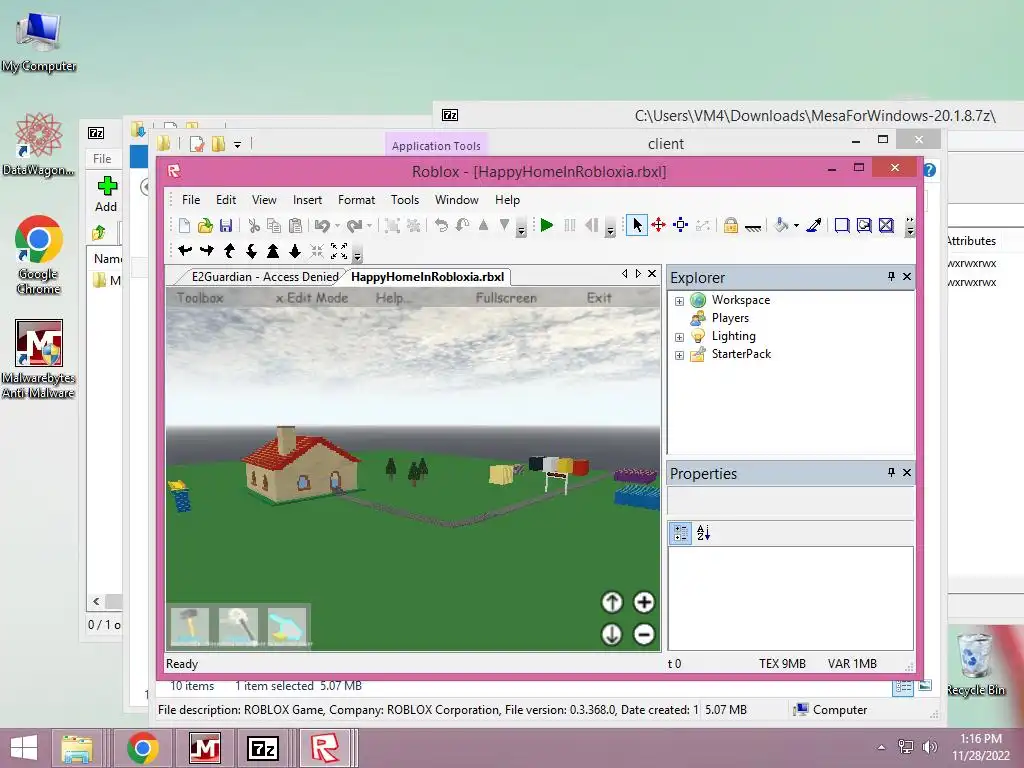Pin the Explorer panel
This screenshot has height=768, width=1024.
coord(891,277)
